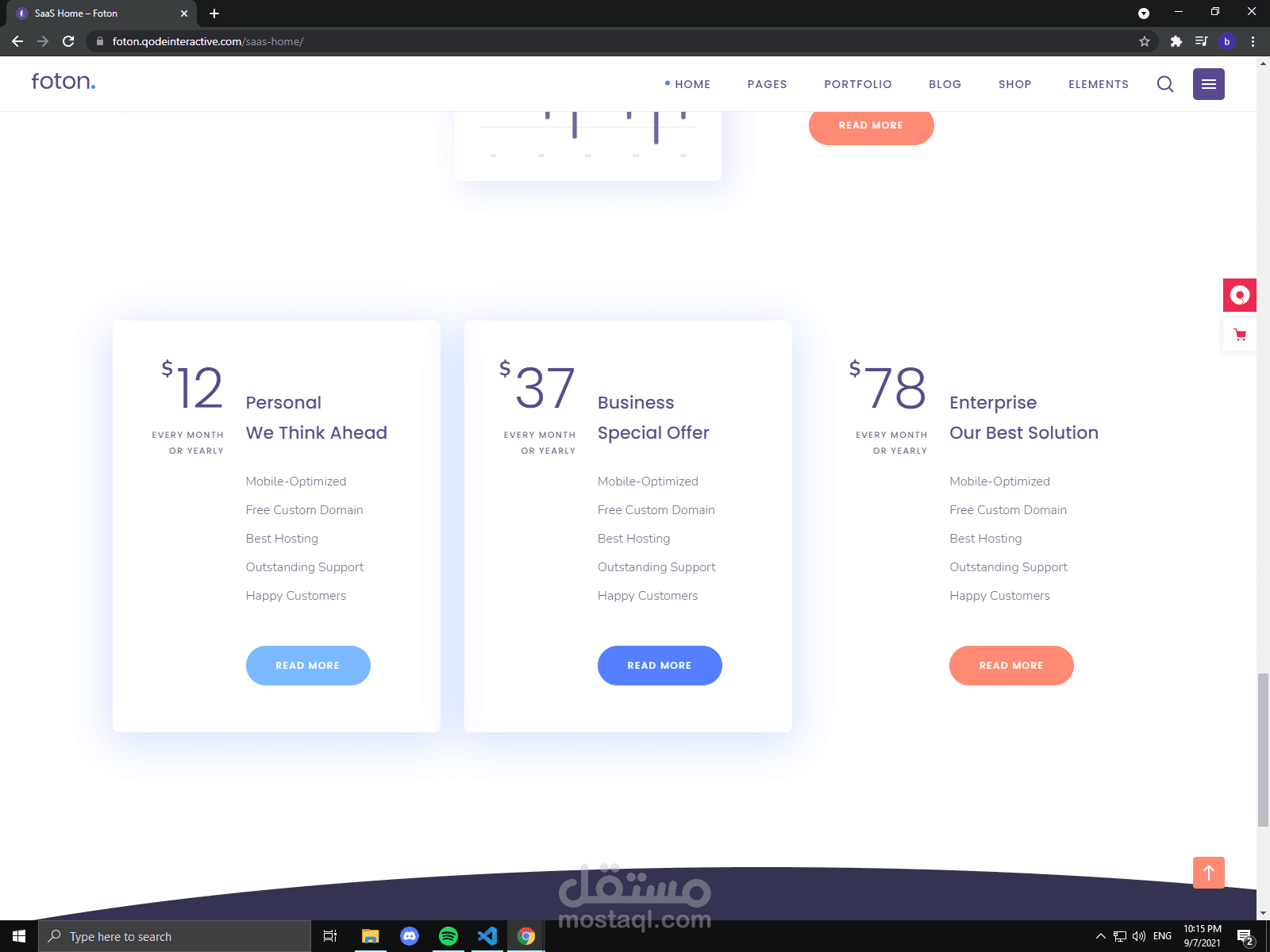Click 'Our Best Solution' heading

pos(1024,433)
